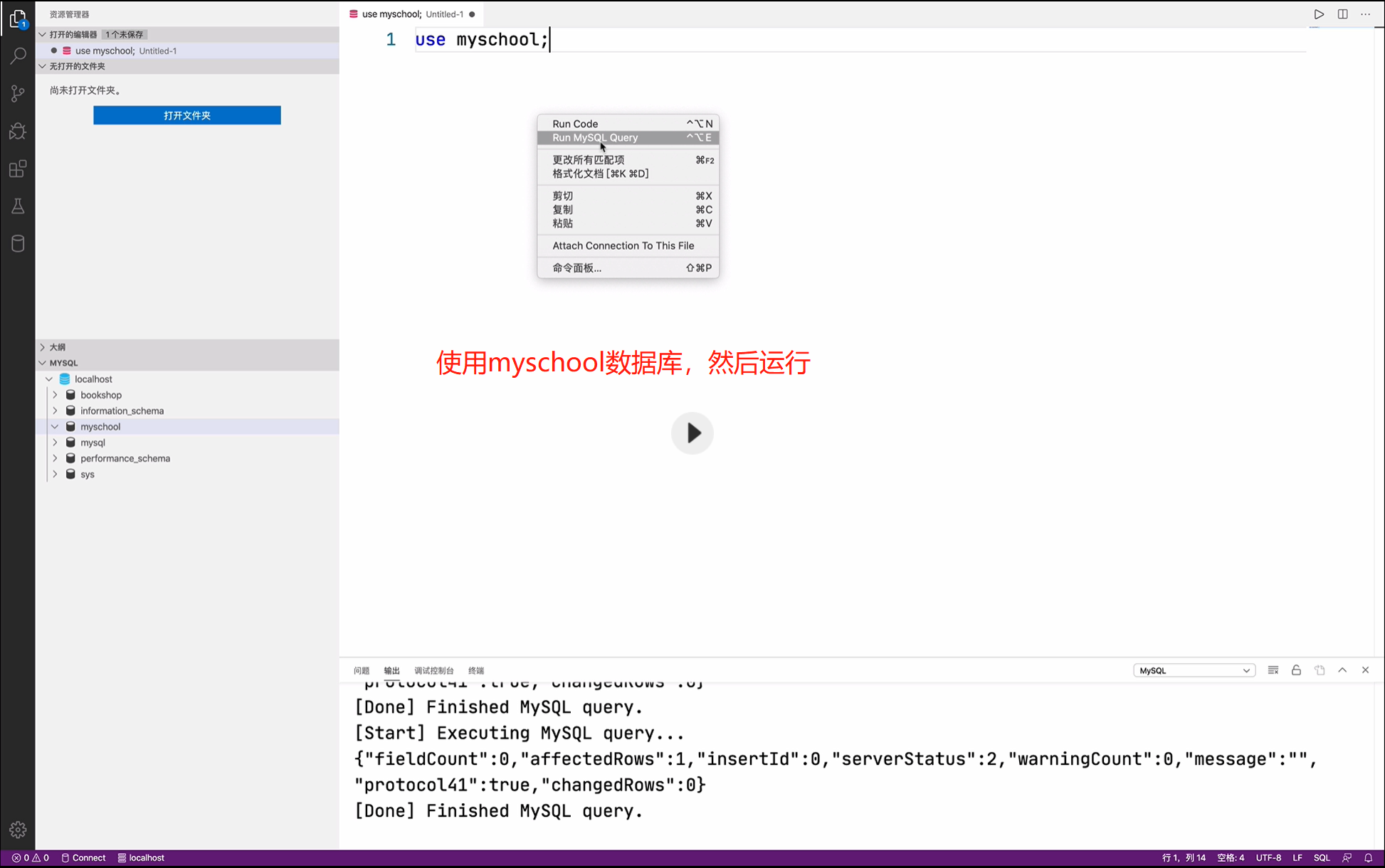This screenshot has height=868, width=1385.
Task: Switch to the 终端 panel tab
Action: pyautogui.click(x=476, y=670)
